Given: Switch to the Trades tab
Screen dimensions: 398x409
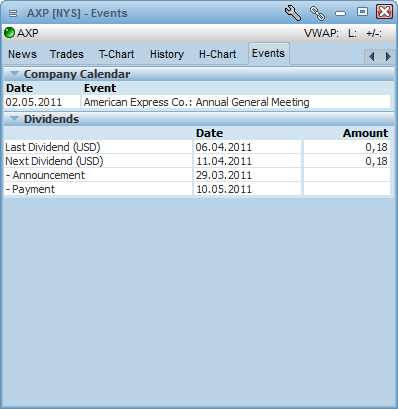Looking at the screenshot, I should click(x=67, y=54).
